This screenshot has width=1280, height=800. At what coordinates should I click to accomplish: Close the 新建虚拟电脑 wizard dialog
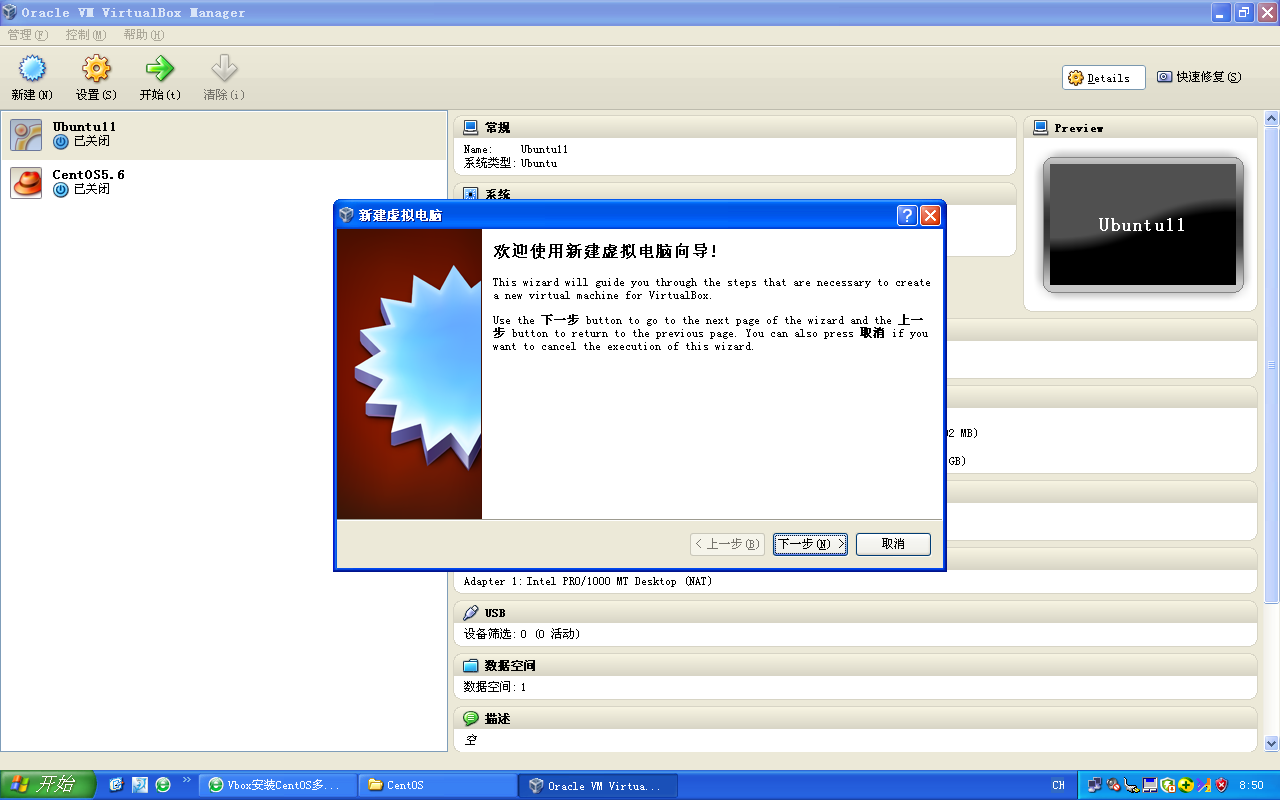(930, 215)
